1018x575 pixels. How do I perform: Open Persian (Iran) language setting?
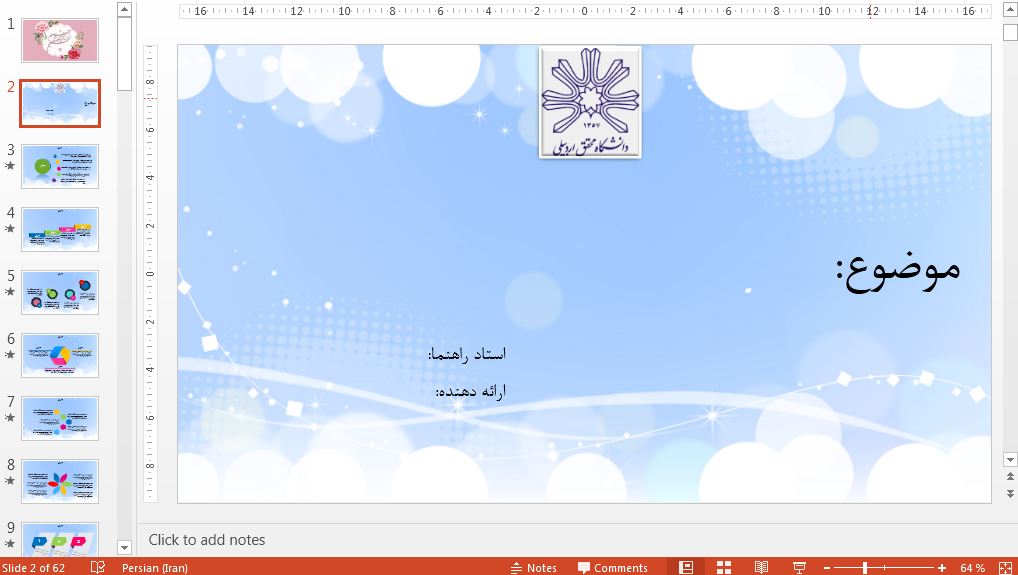tap(154, 567)
